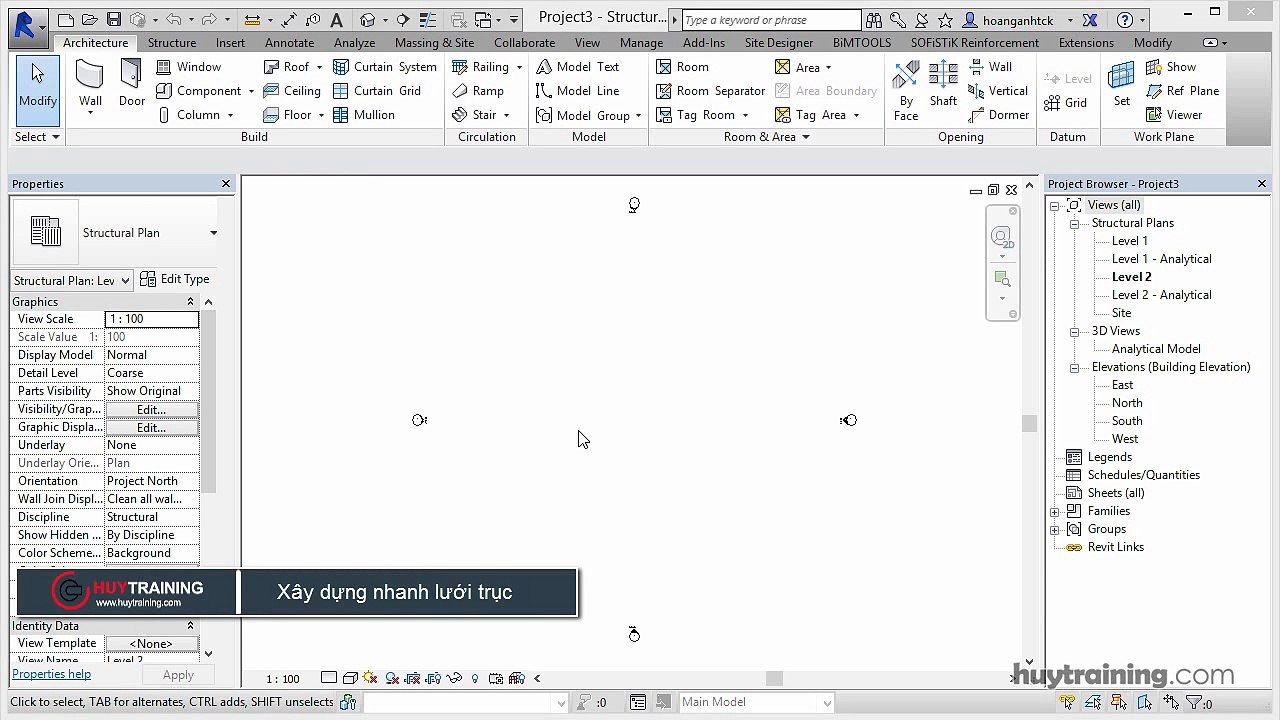Click the Ceiling tool
Viewport: 1280px width, 720px height.
pos(291,91)
